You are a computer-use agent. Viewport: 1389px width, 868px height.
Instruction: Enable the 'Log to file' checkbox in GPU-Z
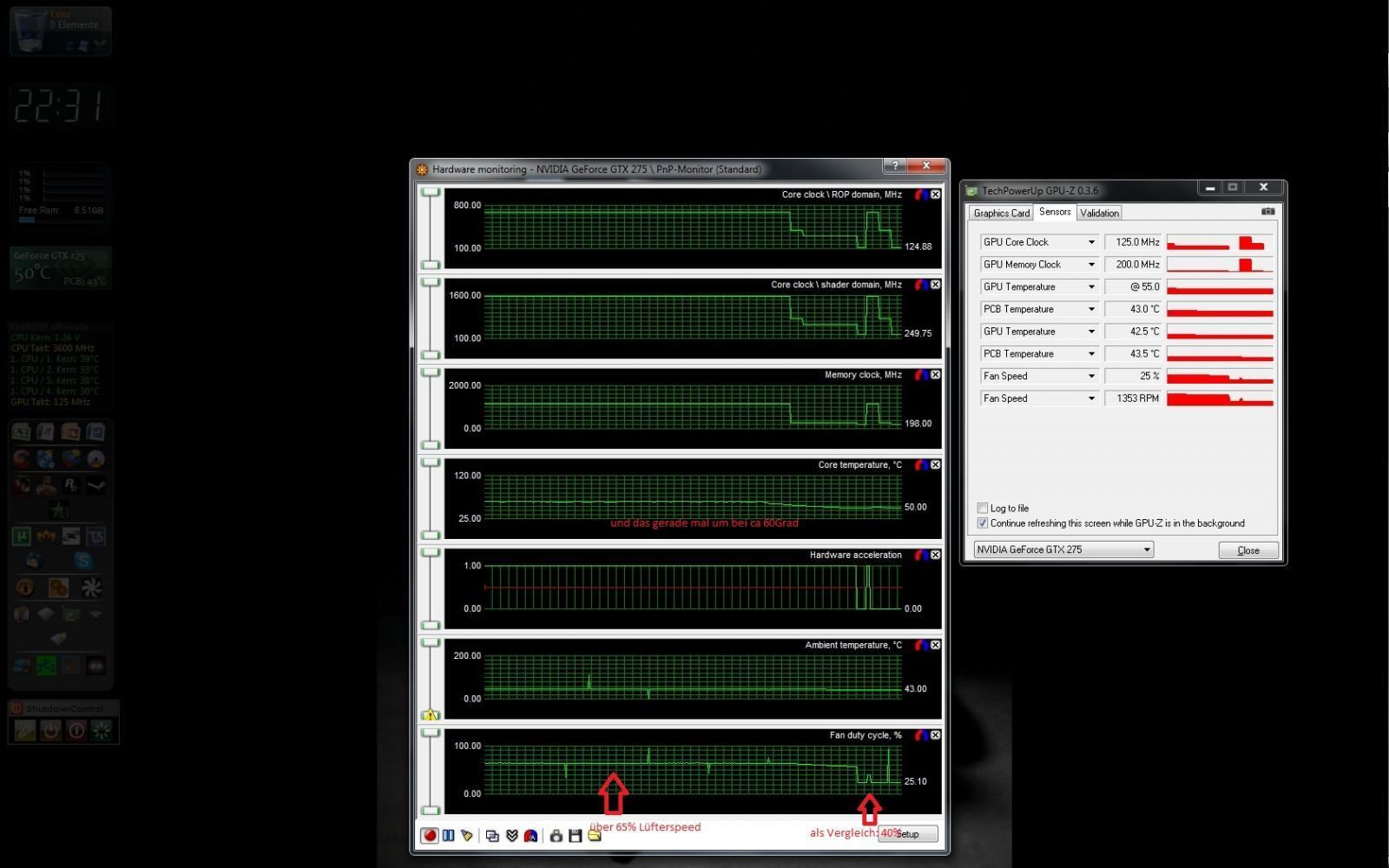[983, 509]
